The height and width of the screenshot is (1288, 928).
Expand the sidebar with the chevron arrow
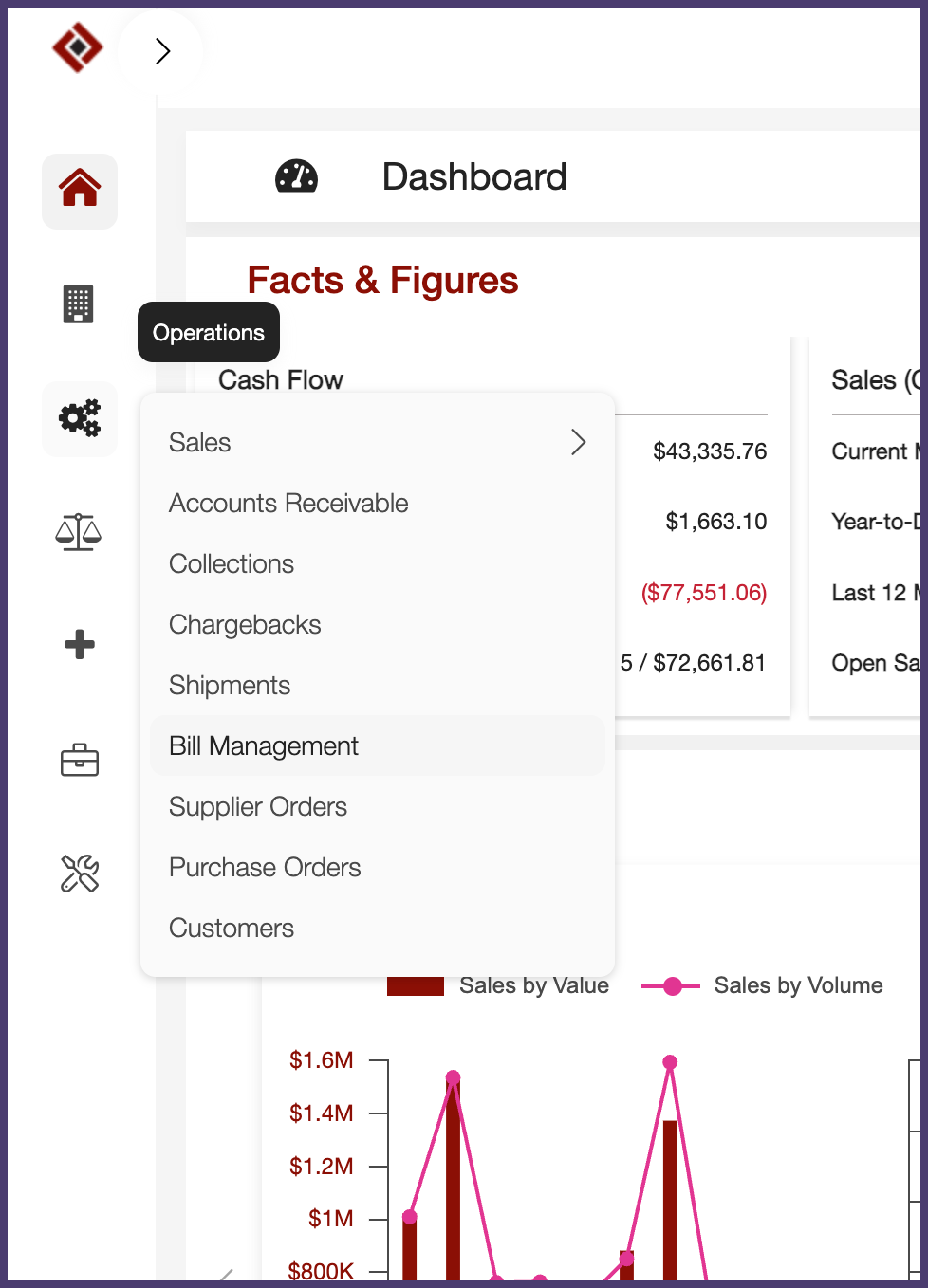click(162, 50)
